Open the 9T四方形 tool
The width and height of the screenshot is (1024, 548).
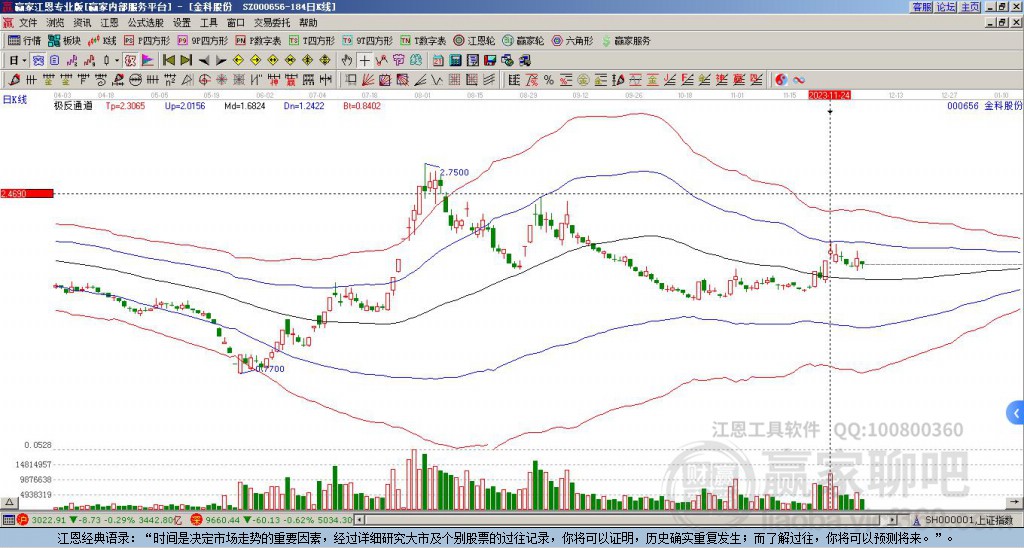(x=368, y=40)
